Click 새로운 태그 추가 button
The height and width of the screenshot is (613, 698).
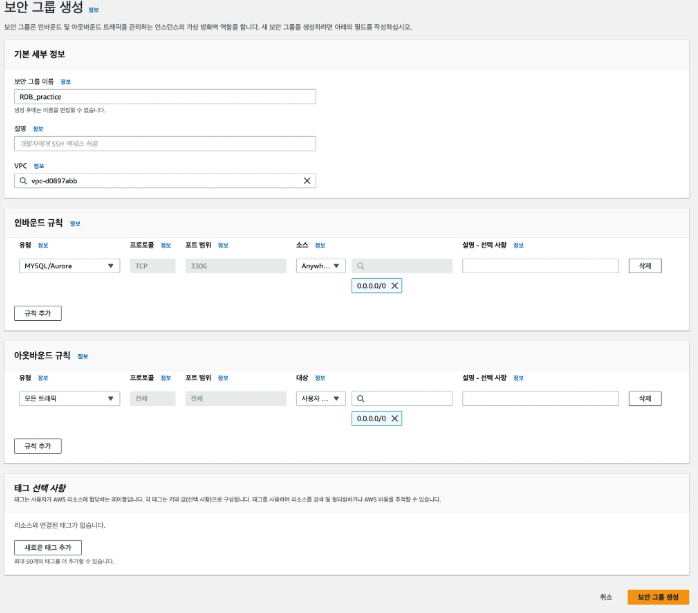click(x=48, y=547)
